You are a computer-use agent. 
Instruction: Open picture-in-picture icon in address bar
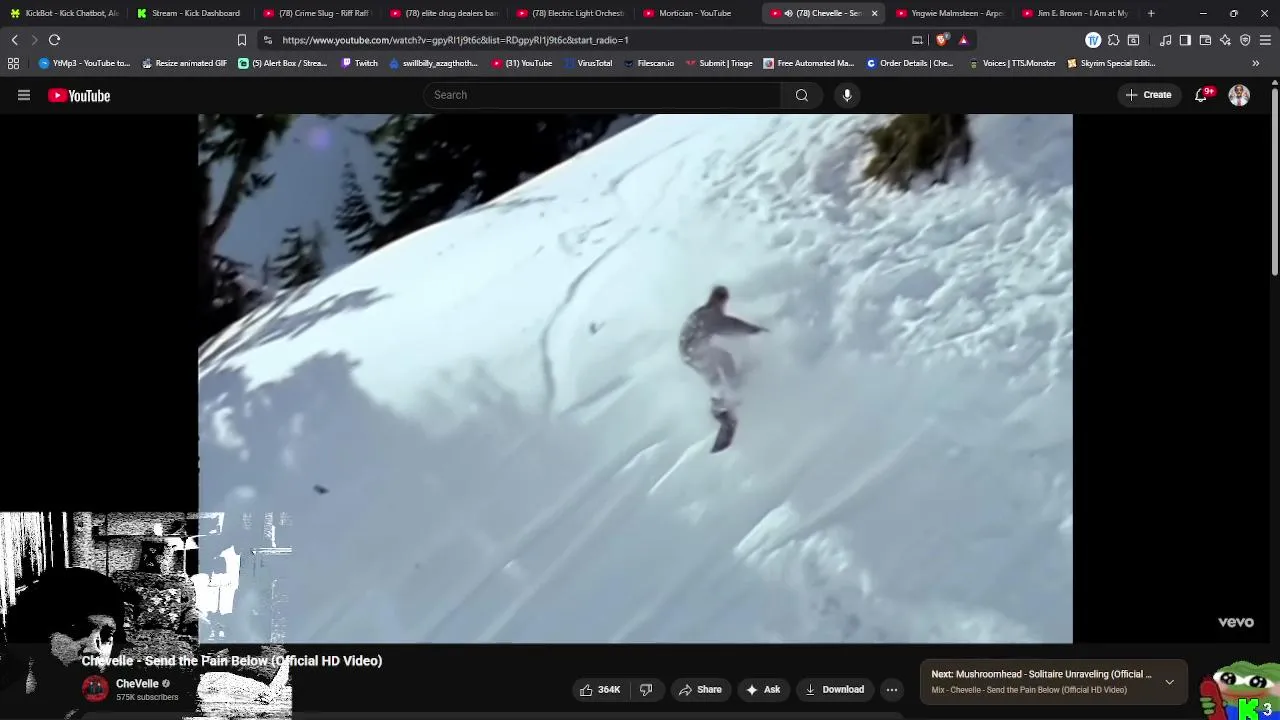917,40
